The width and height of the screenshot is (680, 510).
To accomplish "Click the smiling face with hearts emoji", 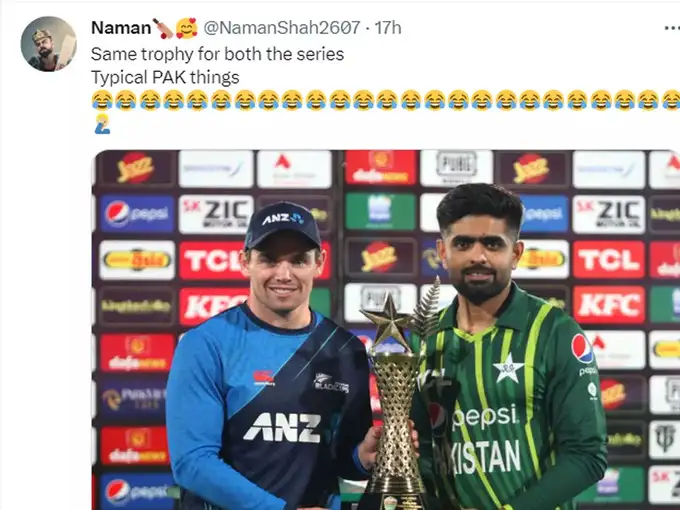I will coord(186,28).
